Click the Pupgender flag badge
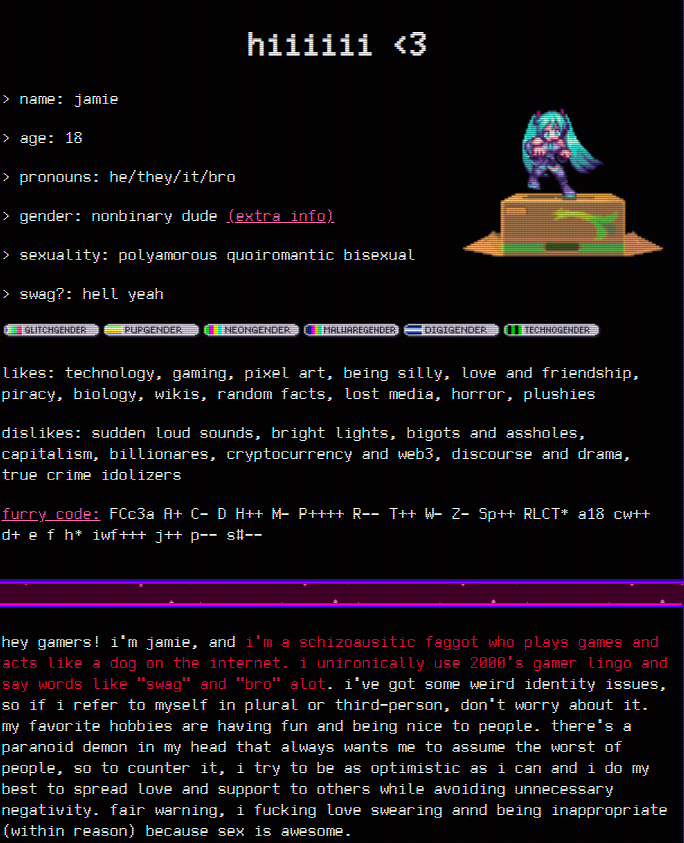This screenshot has width=684, height=843. [x=151, y=329]
